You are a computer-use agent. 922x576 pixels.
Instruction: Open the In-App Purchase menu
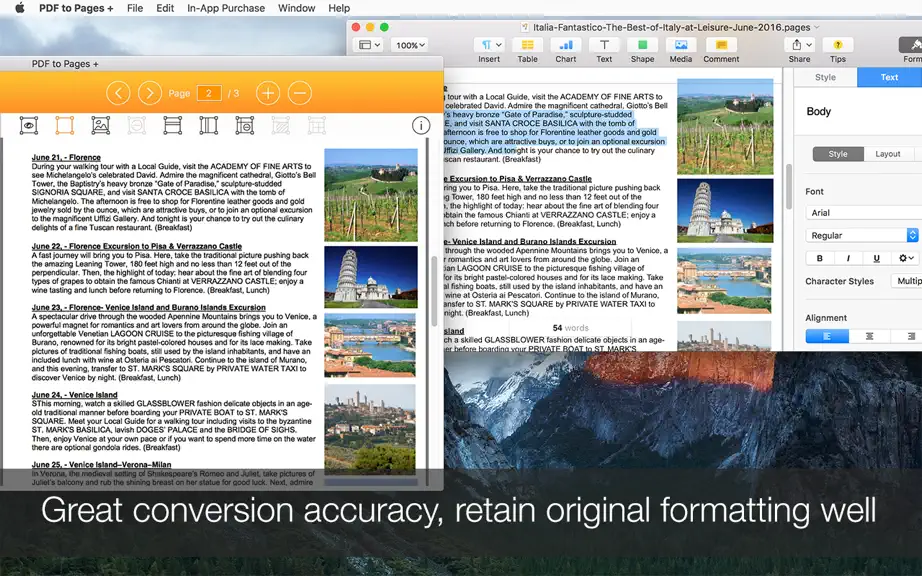pyautogui.click(x=226, y=8)
